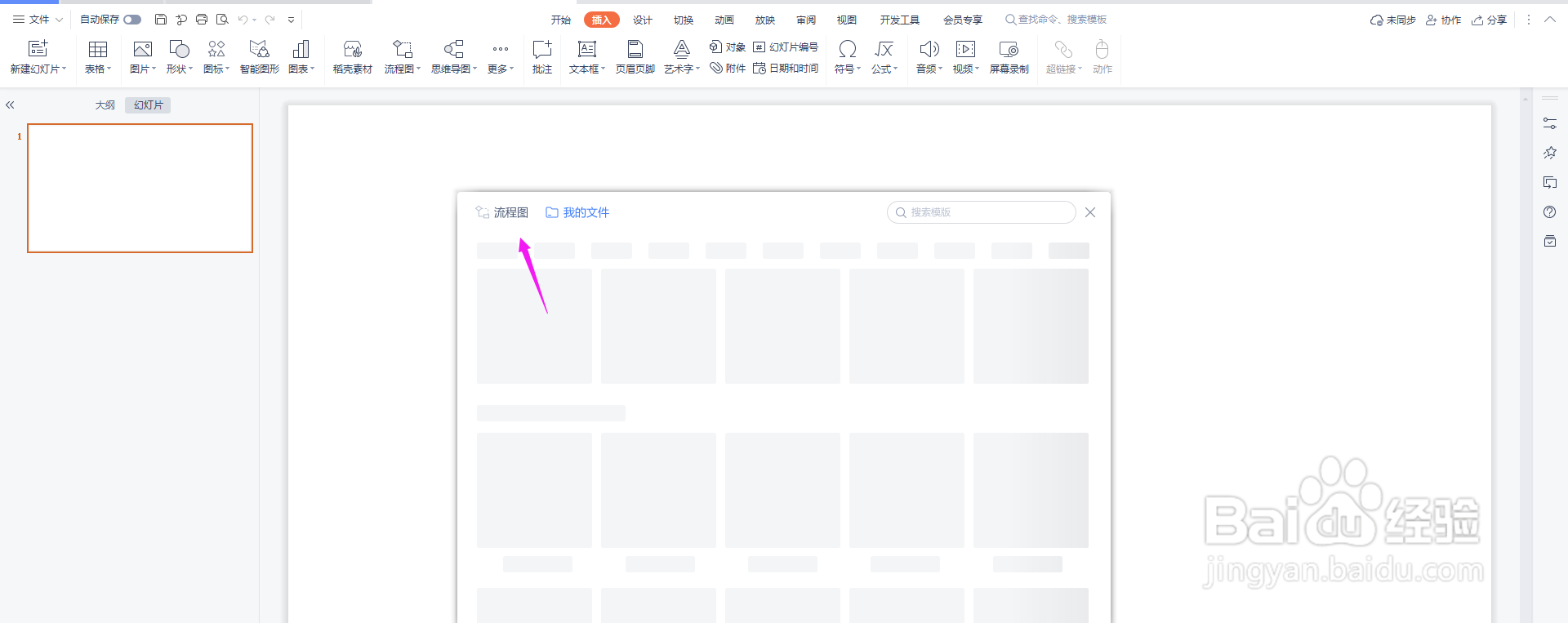
Task: Open the Table (表格) insert tool
Action: (98, 57)
